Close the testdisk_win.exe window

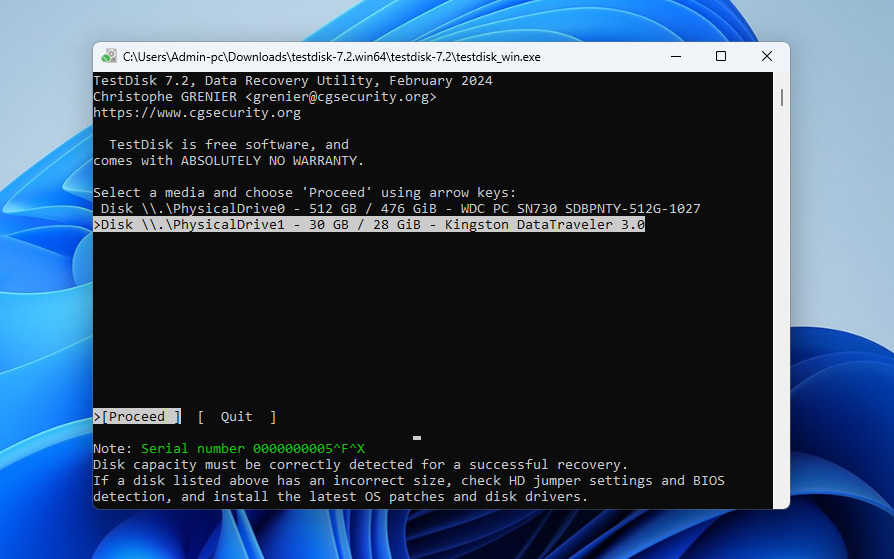767,56
